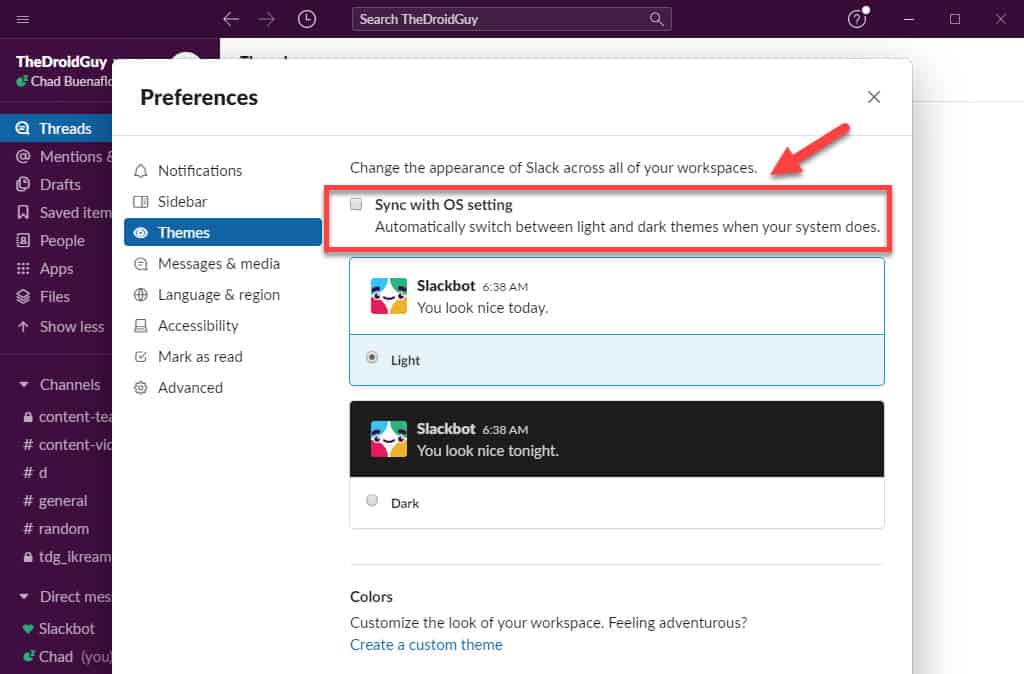Open the tdg_ikream private channel
Viewport: 1024px width, 674px height.
pos(56,557)
